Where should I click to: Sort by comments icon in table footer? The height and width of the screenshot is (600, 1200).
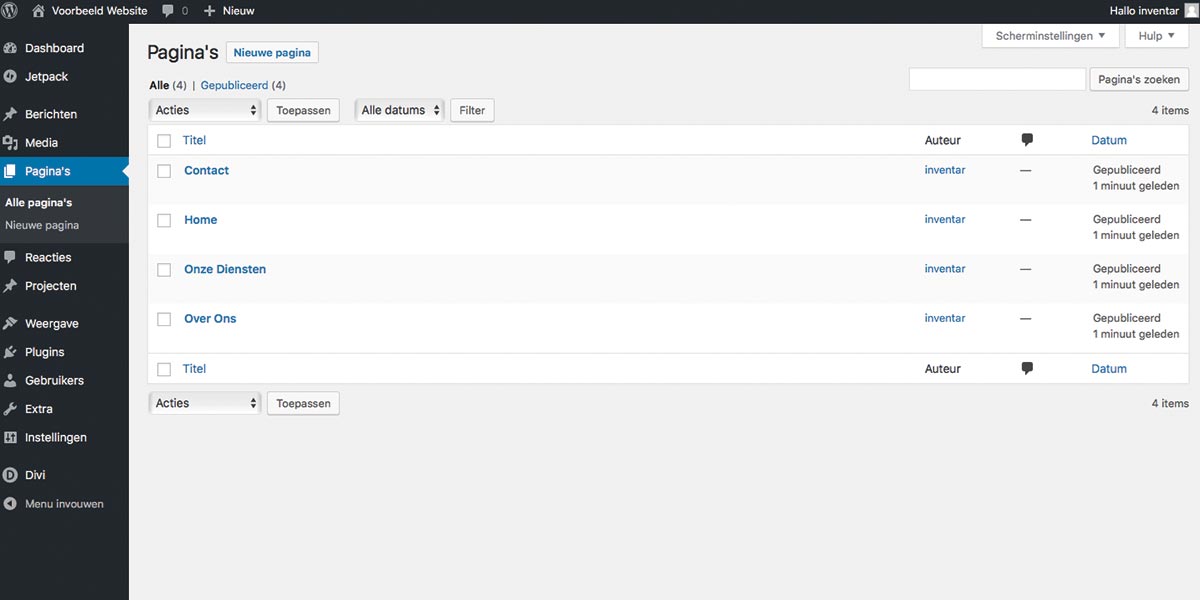tap(1027, 368)
